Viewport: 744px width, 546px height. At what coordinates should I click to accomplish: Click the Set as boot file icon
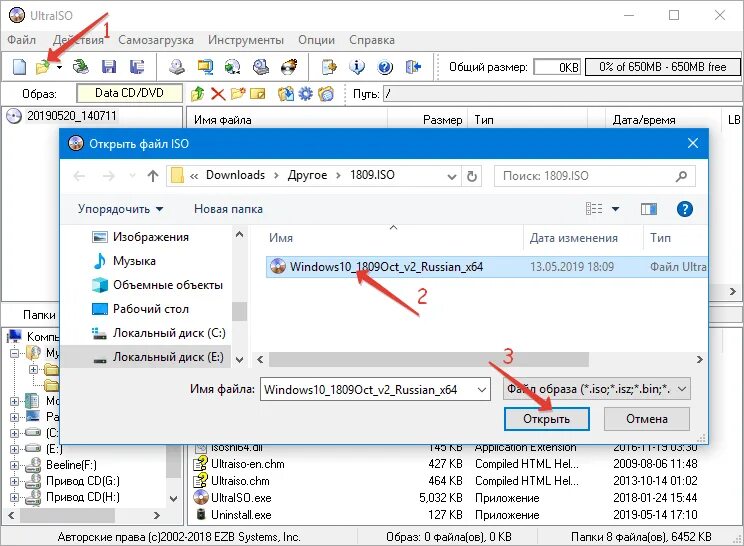point(326,94)
